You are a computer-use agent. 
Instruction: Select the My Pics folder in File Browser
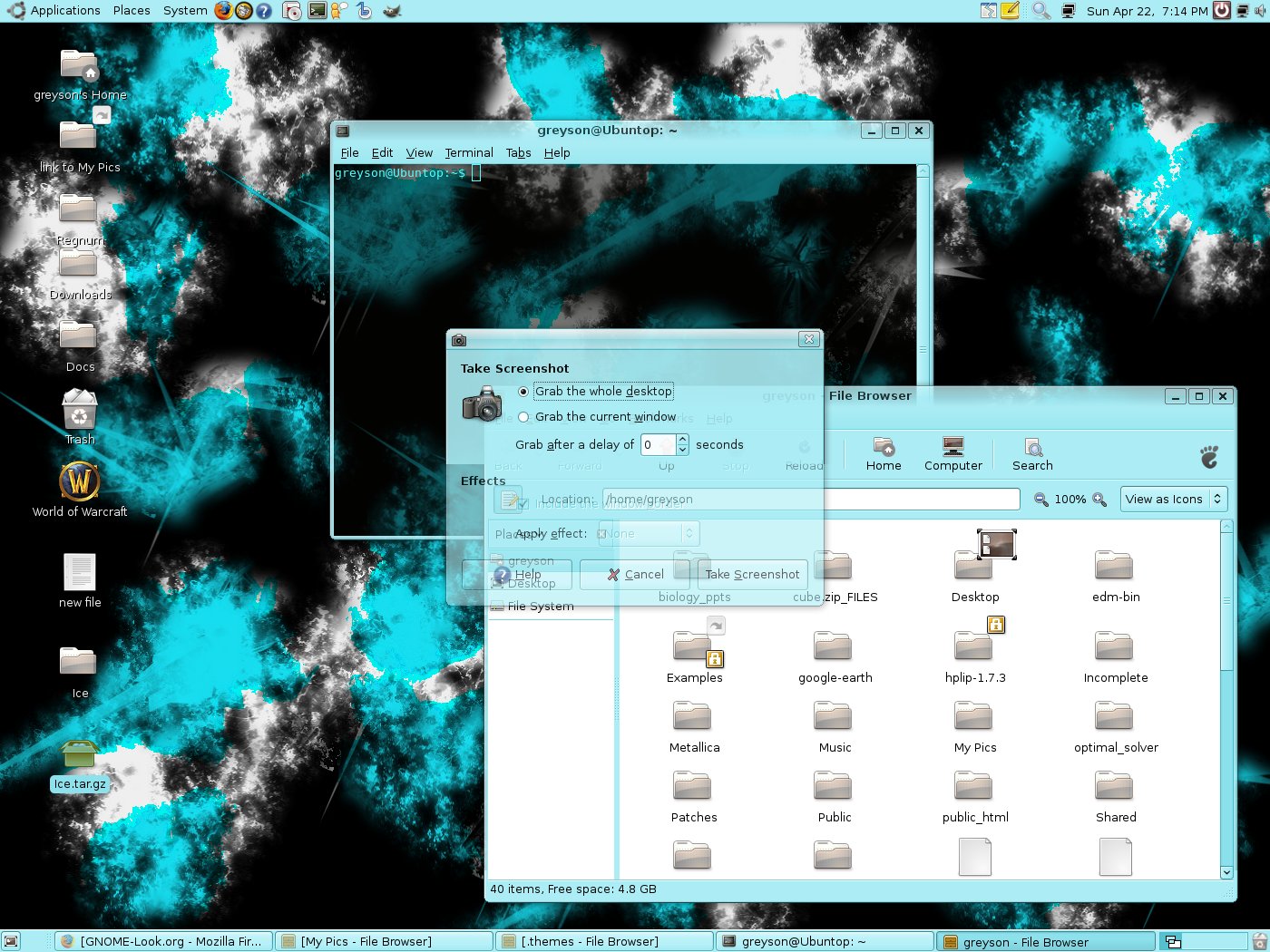(975, 727)
